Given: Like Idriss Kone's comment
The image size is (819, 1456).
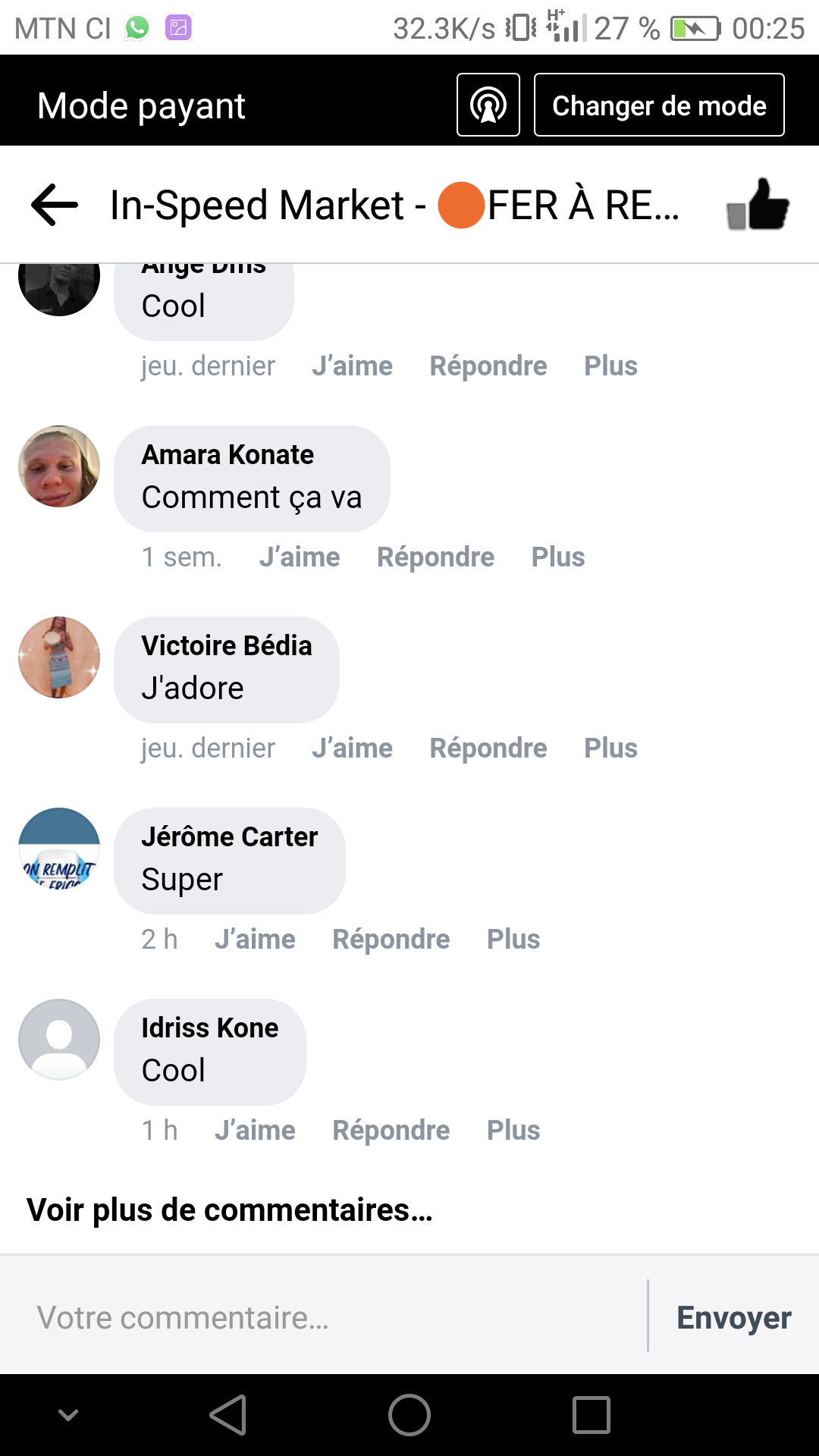Looking at the screenshot, I should tap(255, 1131).
